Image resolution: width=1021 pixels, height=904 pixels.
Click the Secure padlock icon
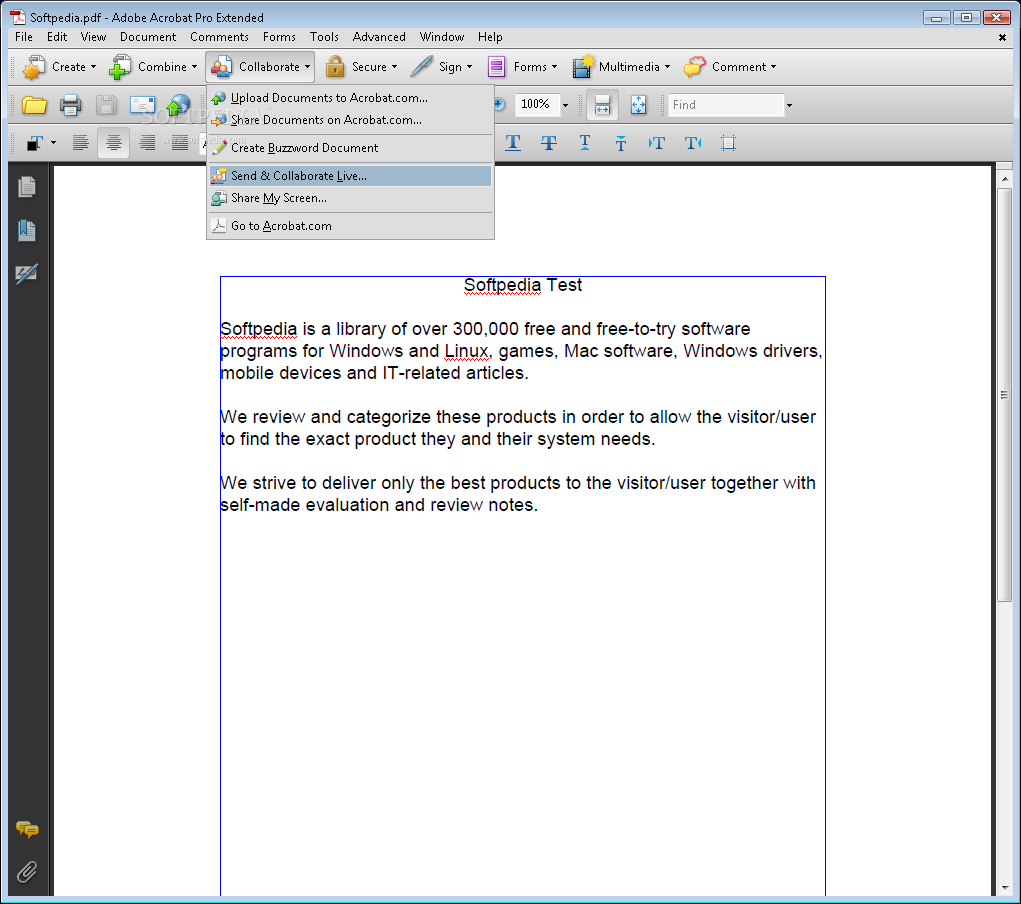335,66
